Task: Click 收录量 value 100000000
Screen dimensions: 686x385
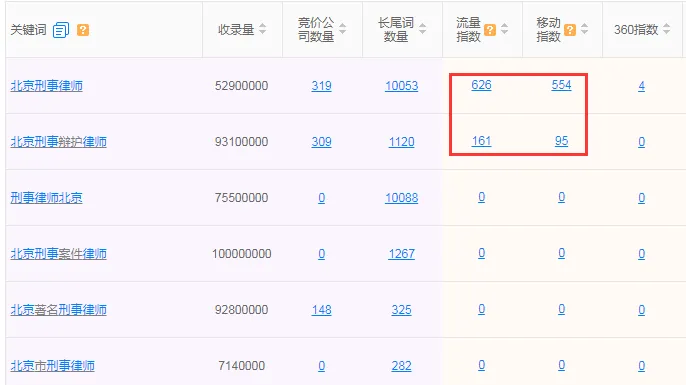Action: 242,254
